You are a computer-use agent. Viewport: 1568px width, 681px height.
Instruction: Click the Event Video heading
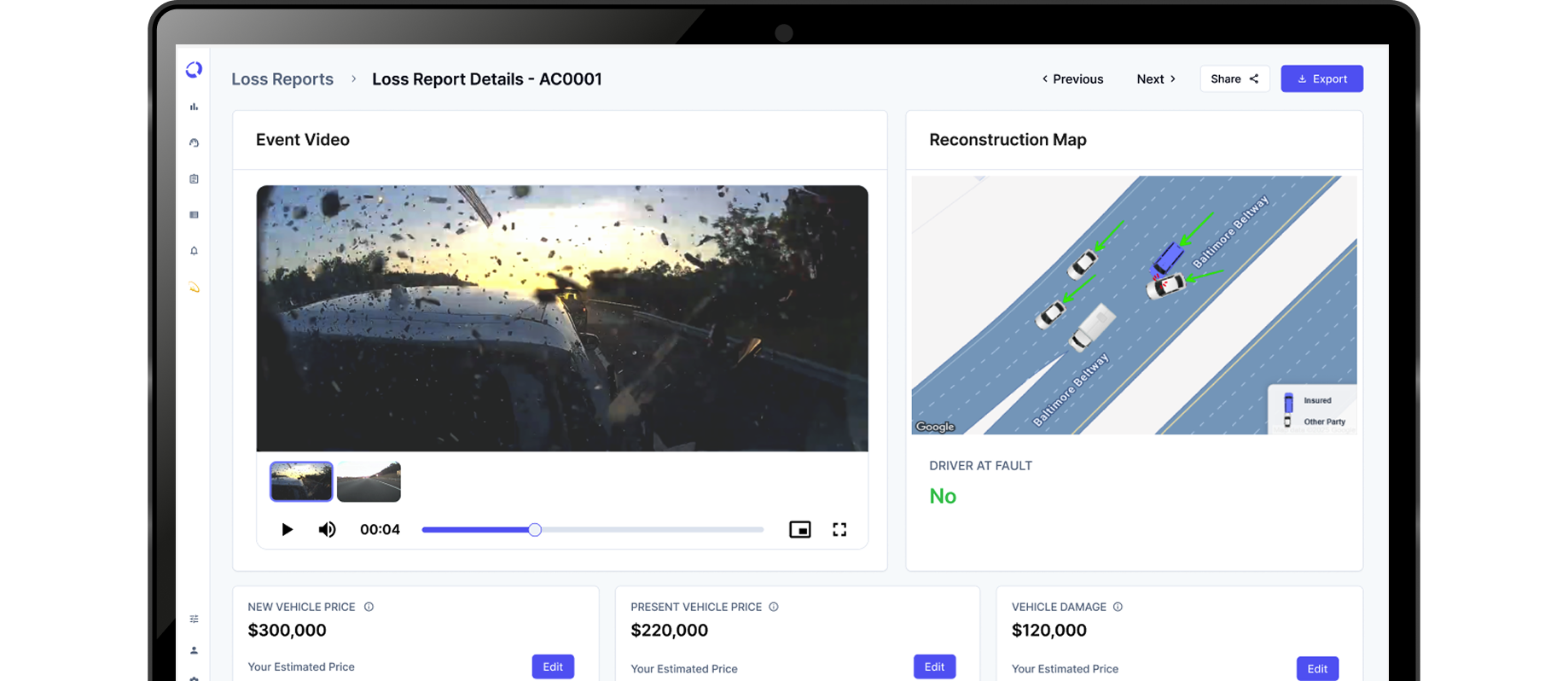click(303, 140)
